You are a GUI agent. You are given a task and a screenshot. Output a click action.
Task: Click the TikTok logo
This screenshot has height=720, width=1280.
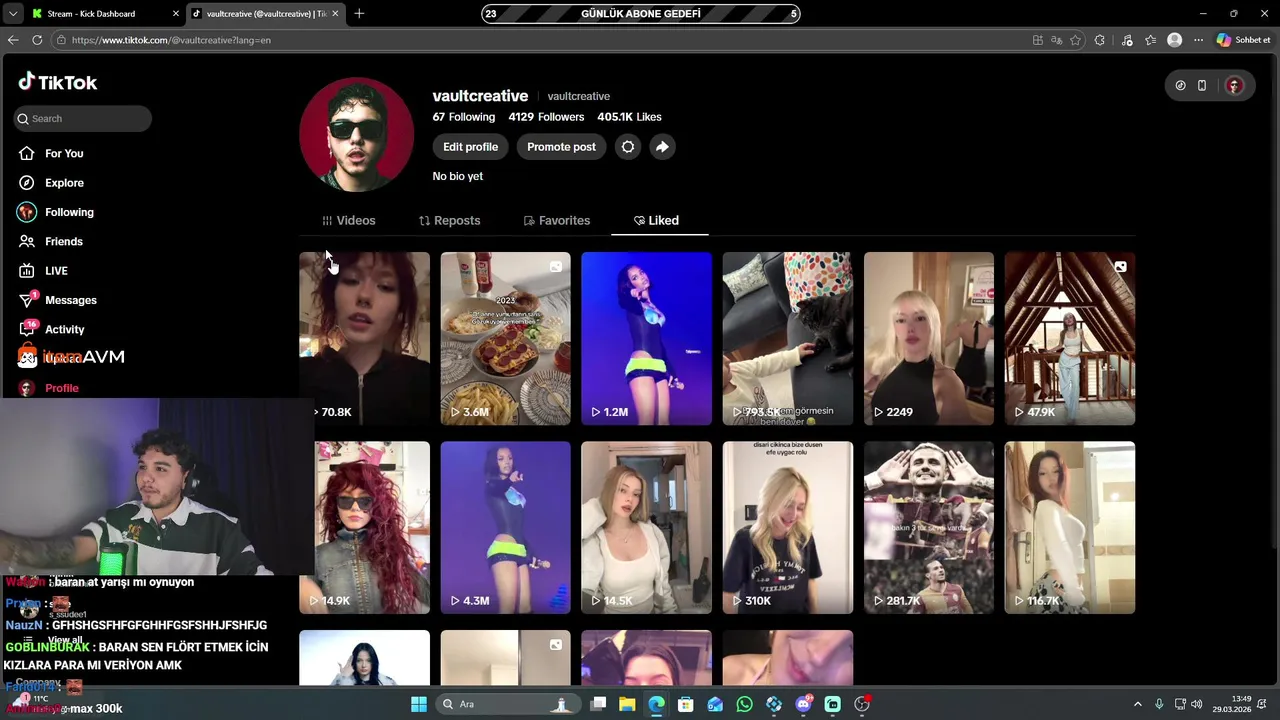[58, 82]
